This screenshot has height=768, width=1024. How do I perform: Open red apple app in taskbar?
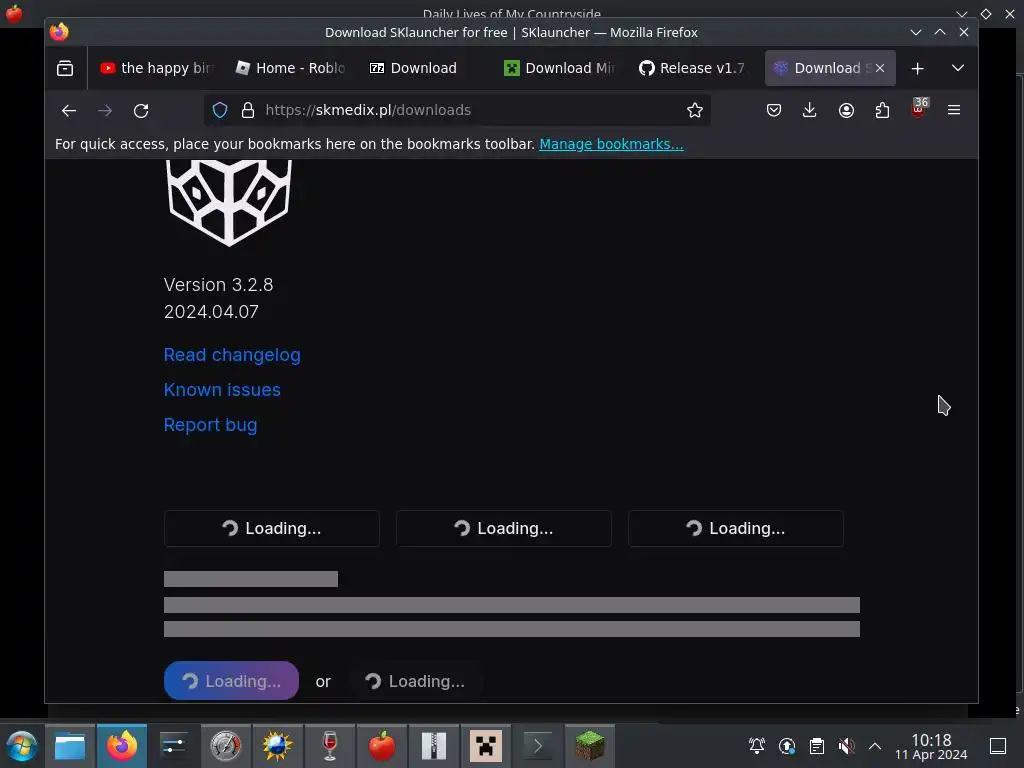381,746
